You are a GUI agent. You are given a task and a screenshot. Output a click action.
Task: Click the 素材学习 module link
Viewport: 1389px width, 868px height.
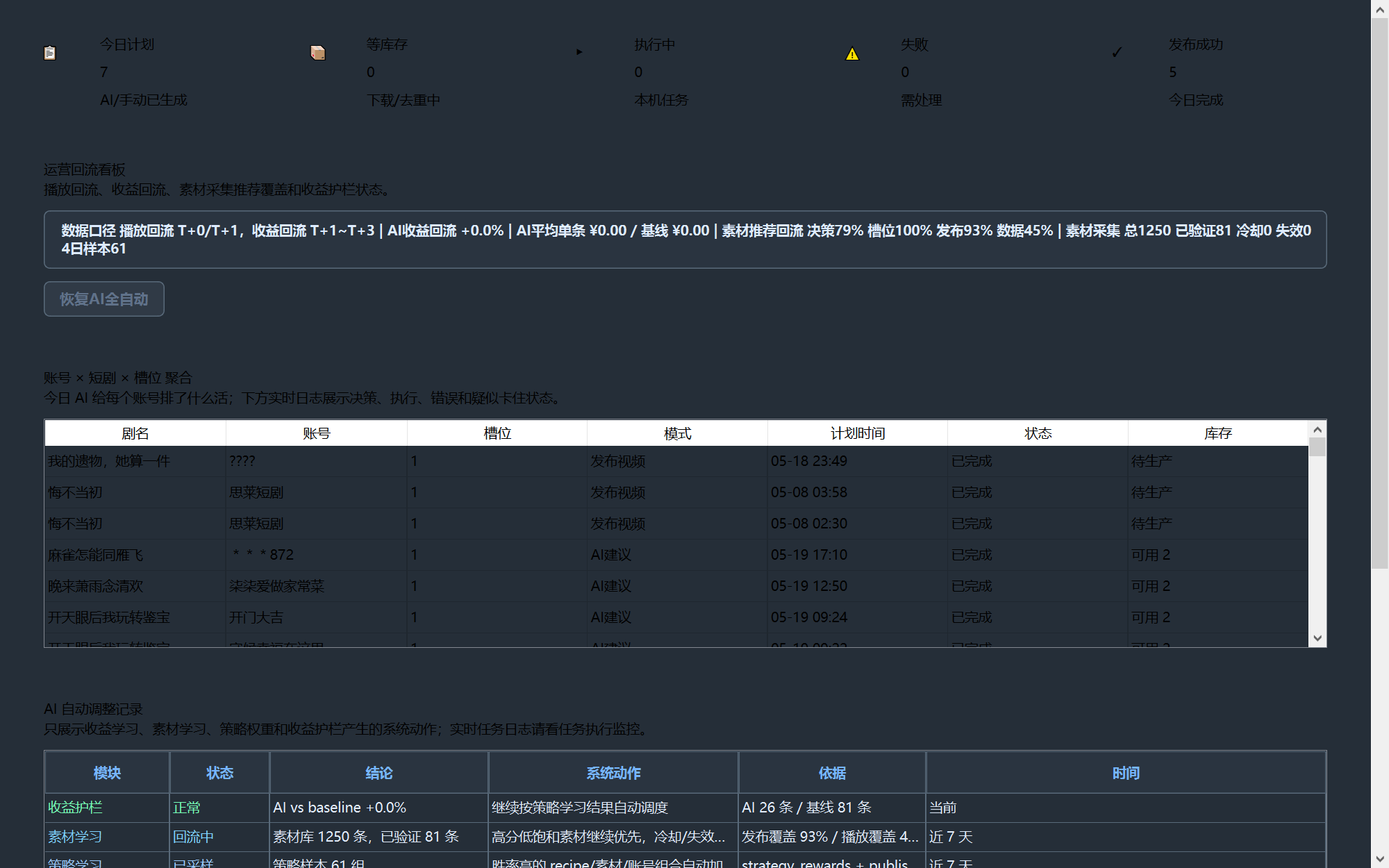tap(75, 837)
